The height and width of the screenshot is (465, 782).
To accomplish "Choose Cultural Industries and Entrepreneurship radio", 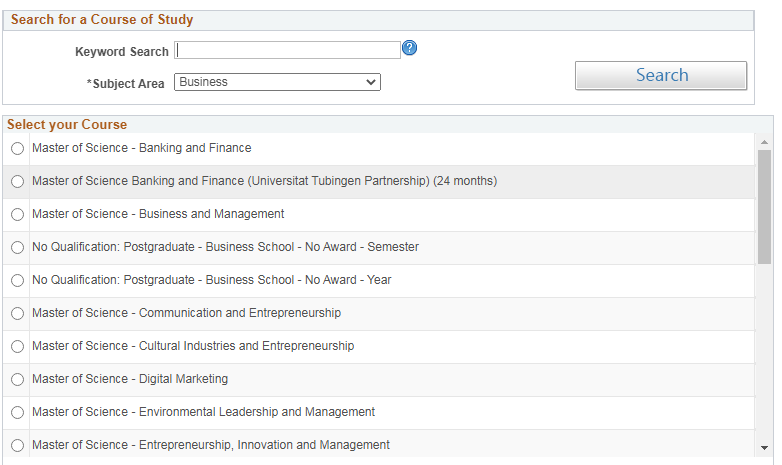I will pyautogui.click(x=17, y=346).
